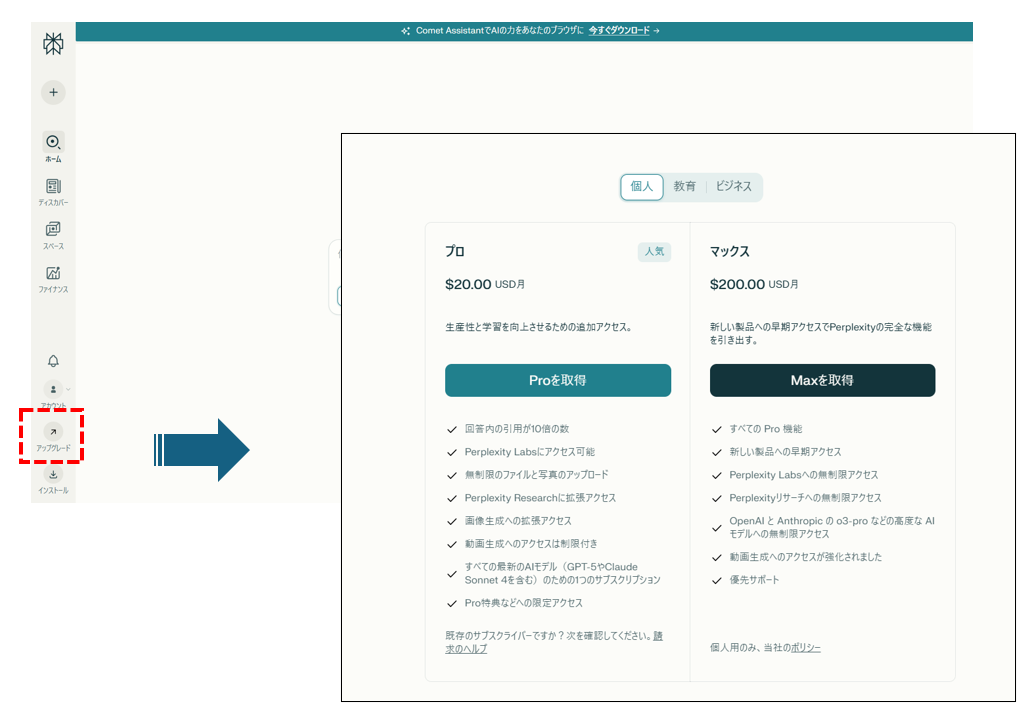Open the Home (ホーム) search icon
The image size is (1032, 716).
pyautogui.click(x=53, y=142)
